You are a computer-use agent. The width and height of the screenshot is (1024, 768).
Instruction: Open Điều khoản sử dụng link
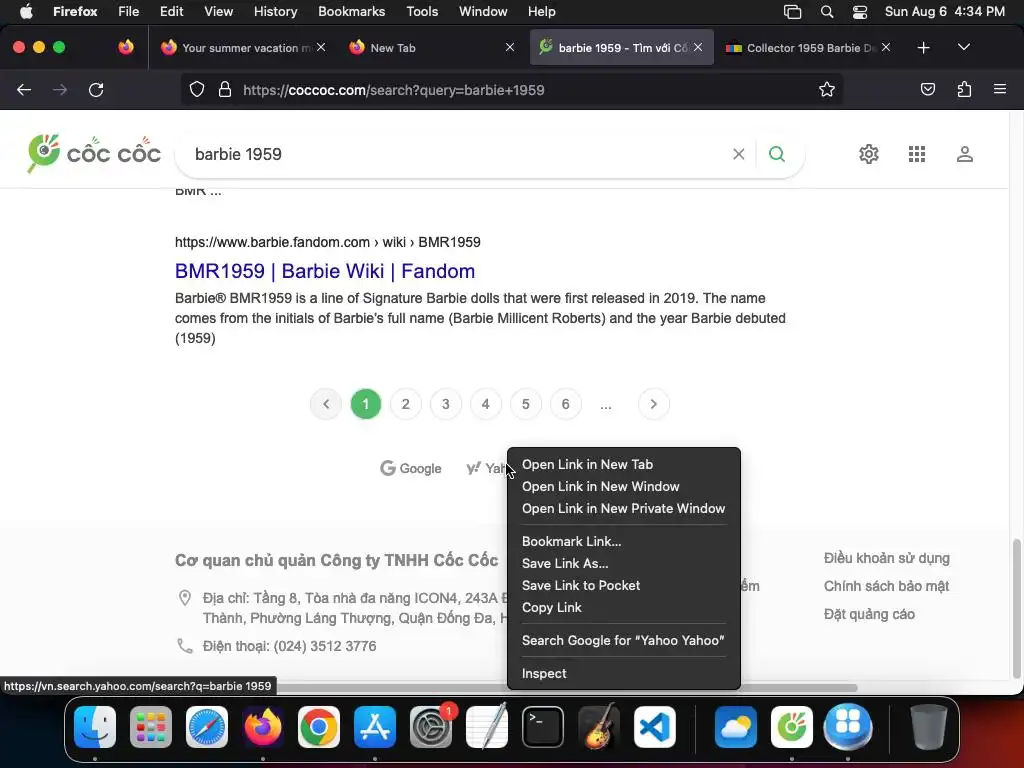click(x=886, y=558)
